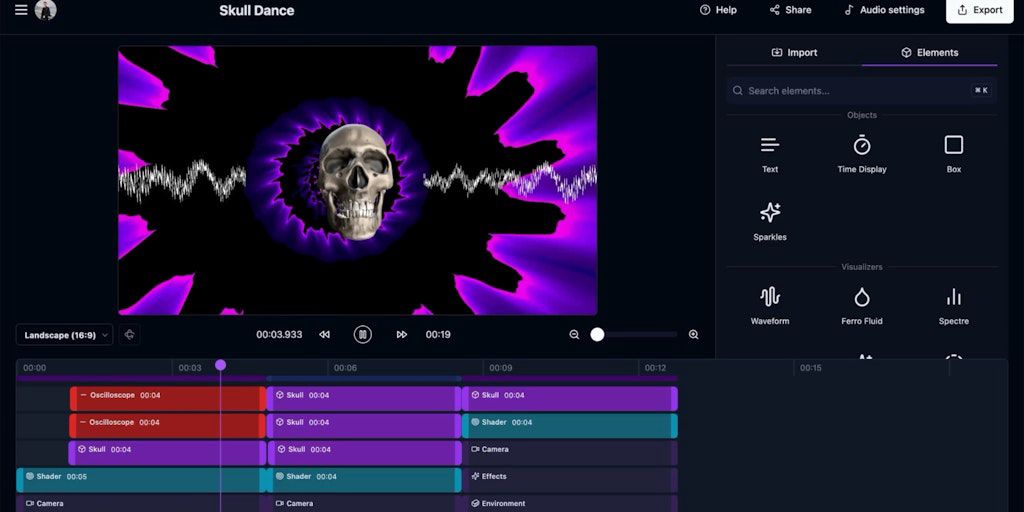
Task: Click the zoom in magnifier icon
Action: tap(693, 335)
